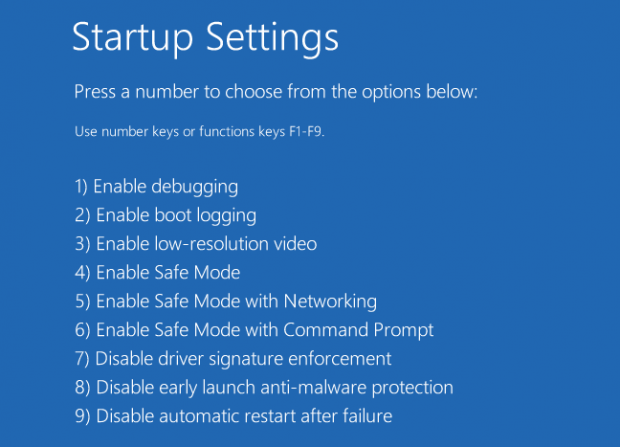Click the 'Use number keys' hint text
620x447 pixels.
point(200,131)
